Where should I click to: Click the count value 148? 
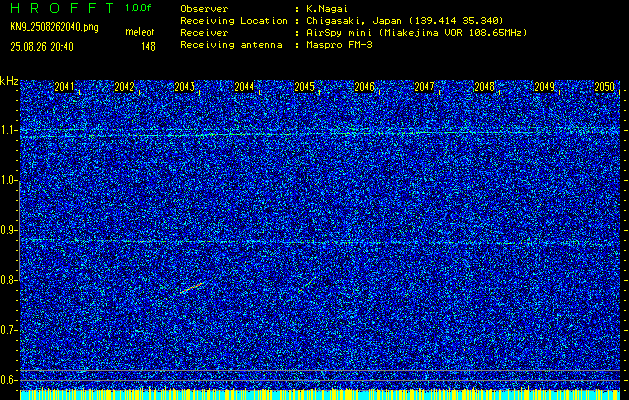pyautogui.click(x=148, y=47)
